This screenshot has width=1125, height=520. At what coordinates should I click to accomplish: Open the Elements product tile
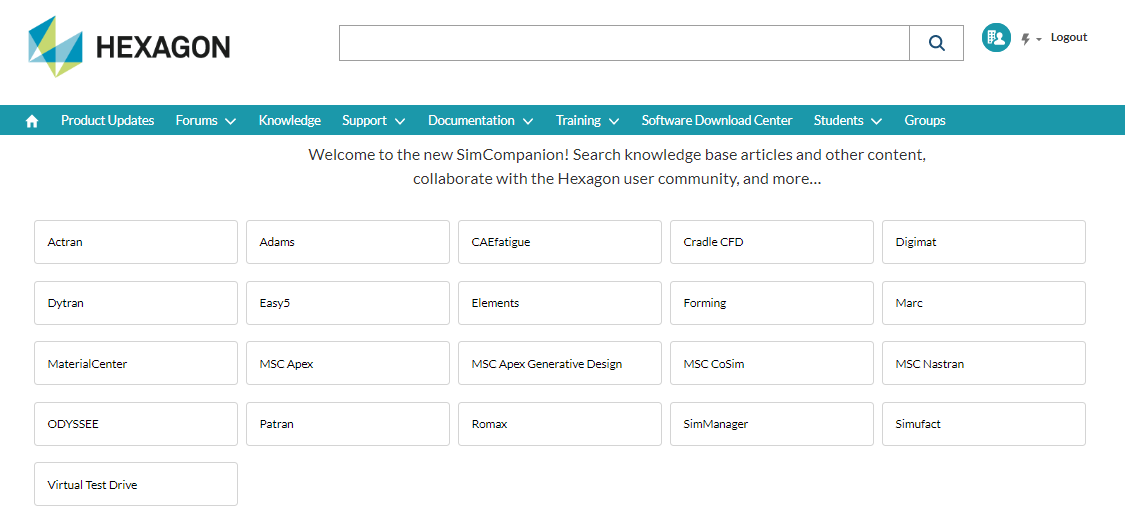[x=560, y=303]
